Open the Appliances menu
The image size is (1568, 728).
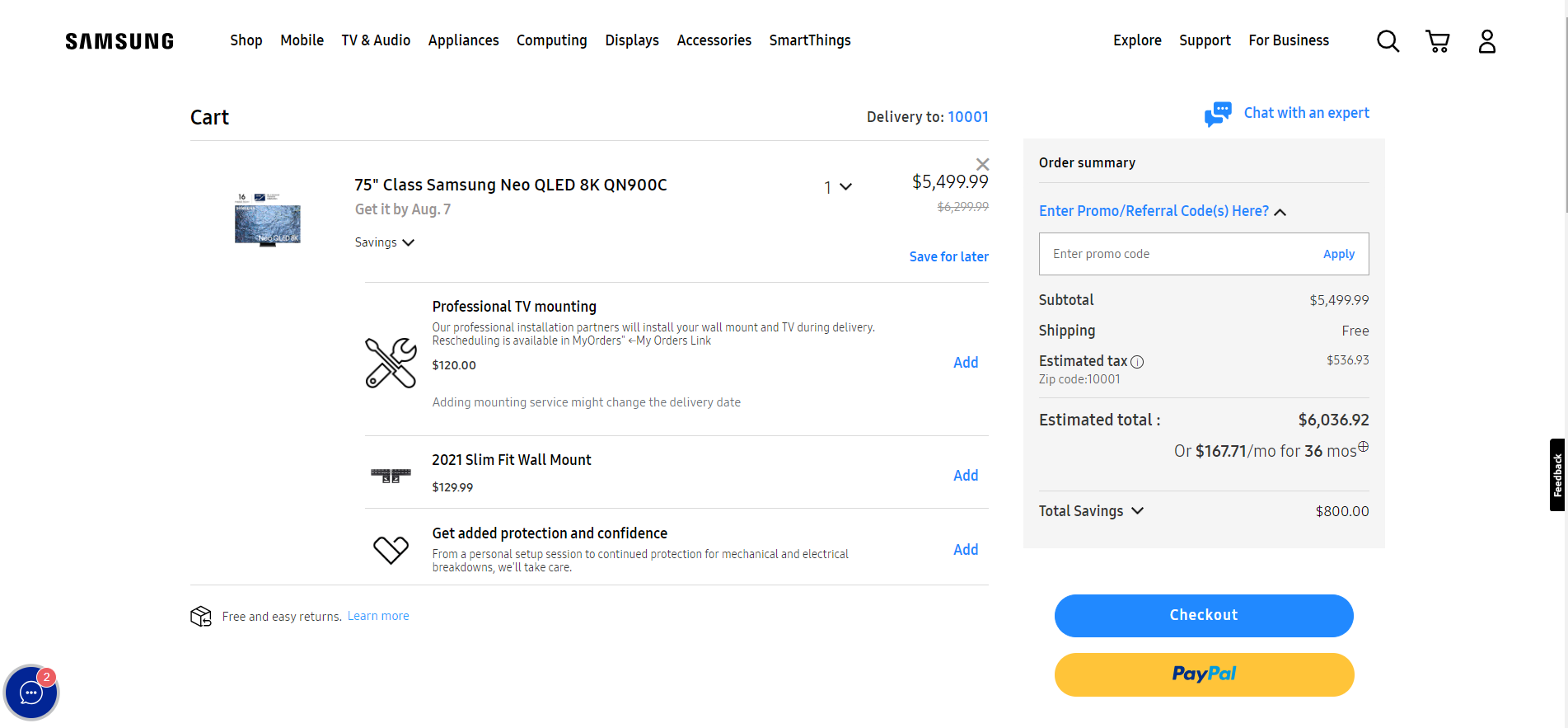[463, 40]
